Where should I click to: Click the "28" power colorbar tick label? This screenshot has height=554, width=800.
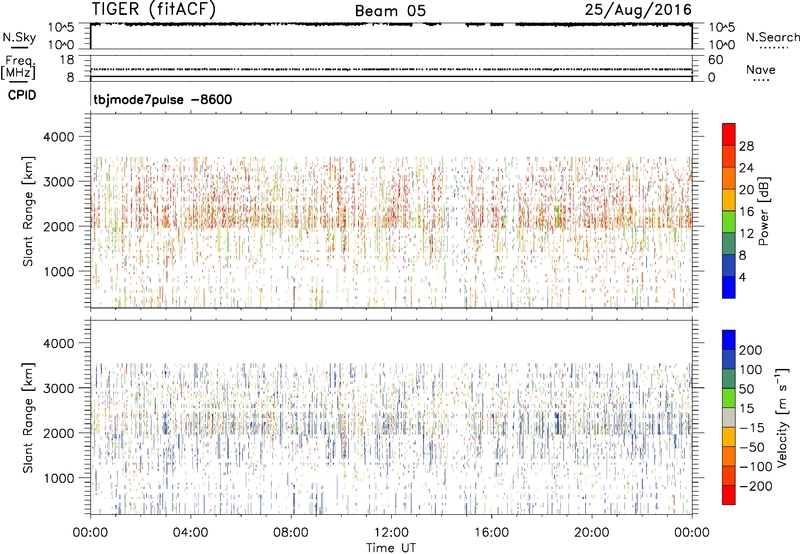click(746, 146)
